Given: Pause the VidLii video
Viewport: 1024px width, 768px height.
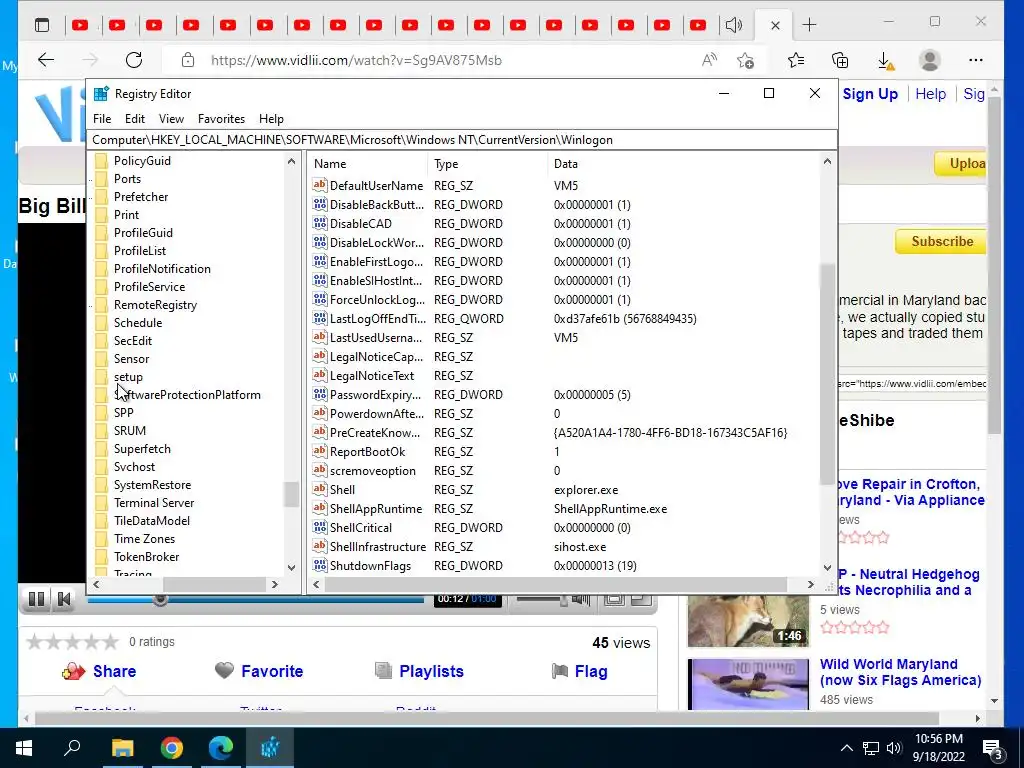Looking at the screenshot, I should pyautogui.click(x=37, y=599).
